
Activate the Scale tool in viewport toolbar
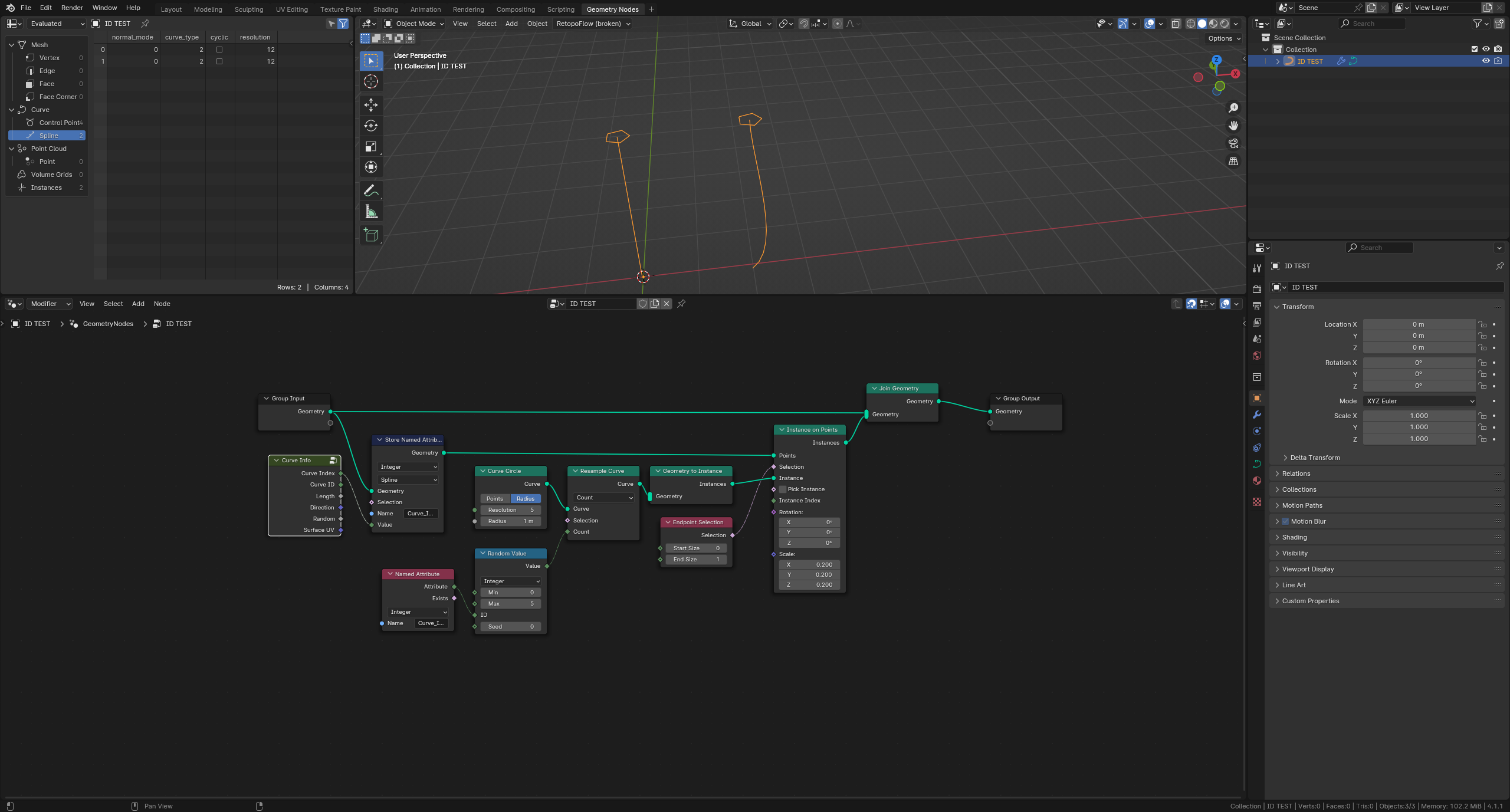(x=371, y=146)
